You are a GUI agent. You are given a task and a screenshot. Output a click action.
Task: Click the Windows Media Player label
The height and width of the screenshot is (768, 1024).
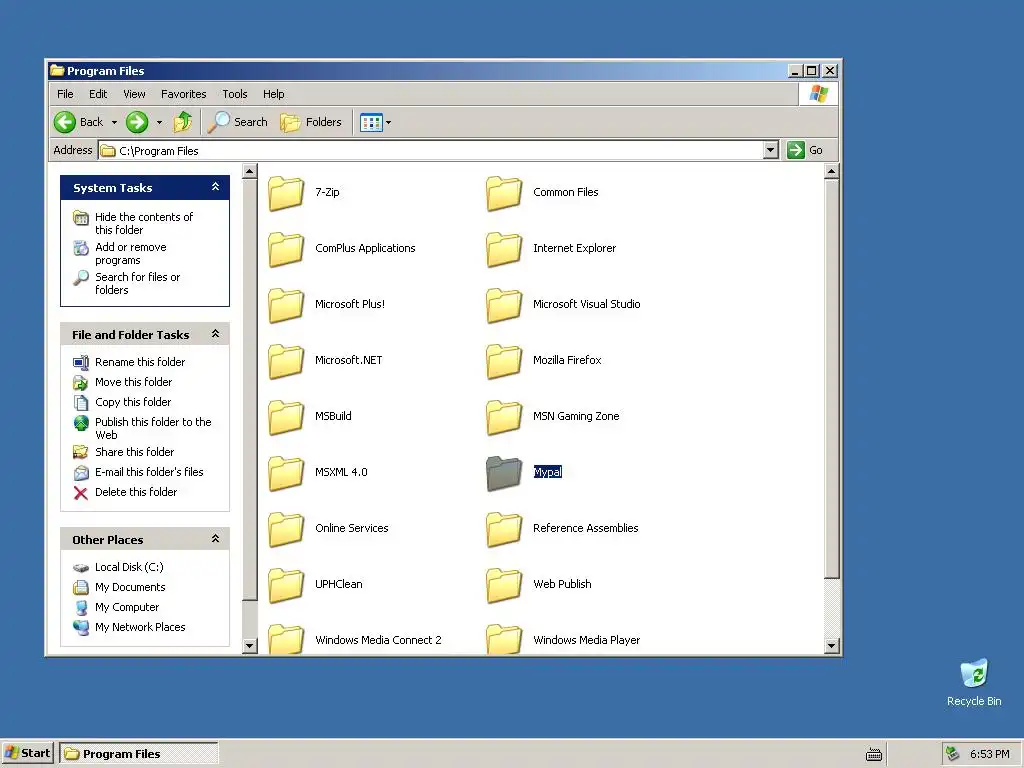586,640
